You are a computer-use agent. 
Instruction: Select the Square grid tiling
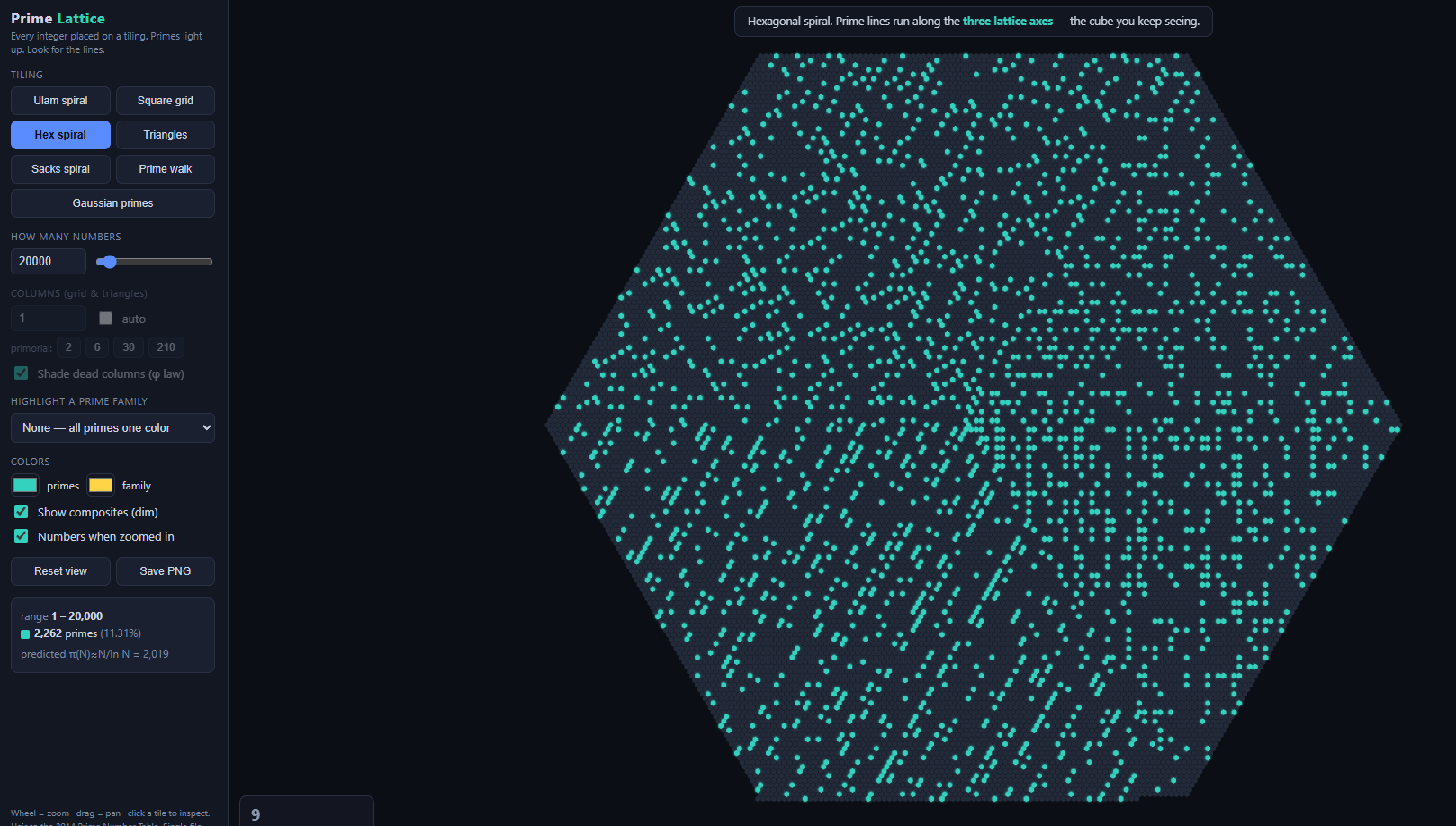tap(166, 101)
